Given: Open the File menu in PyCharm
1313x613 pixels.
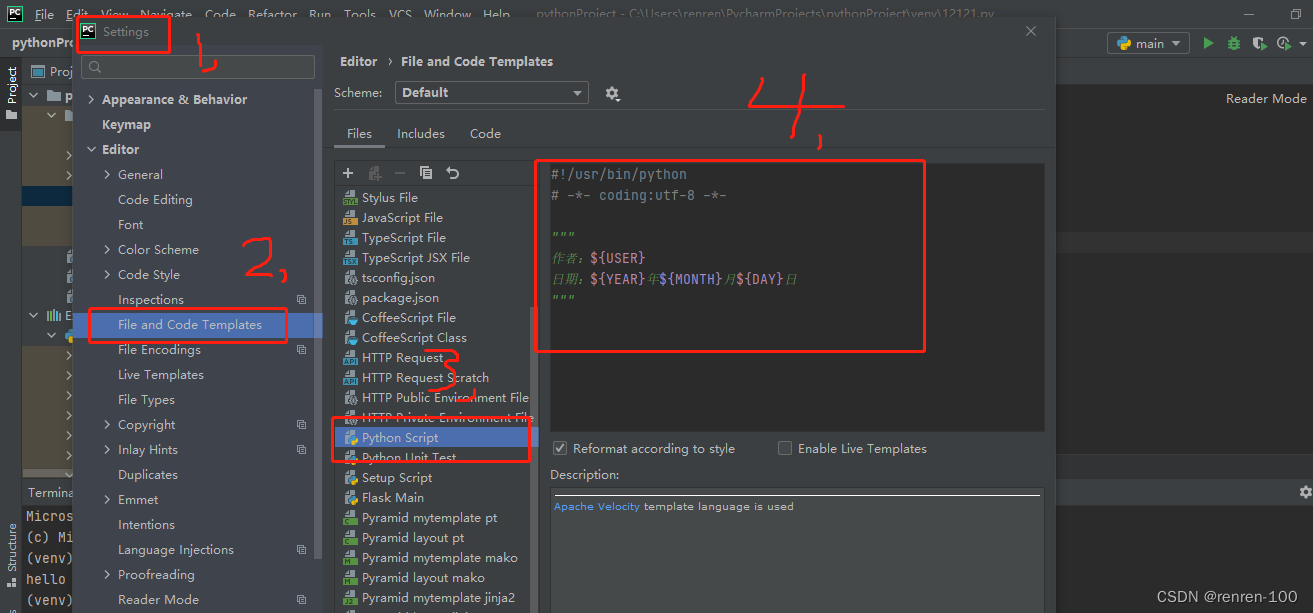Looking at the screenshot, I should click(45, 15).
